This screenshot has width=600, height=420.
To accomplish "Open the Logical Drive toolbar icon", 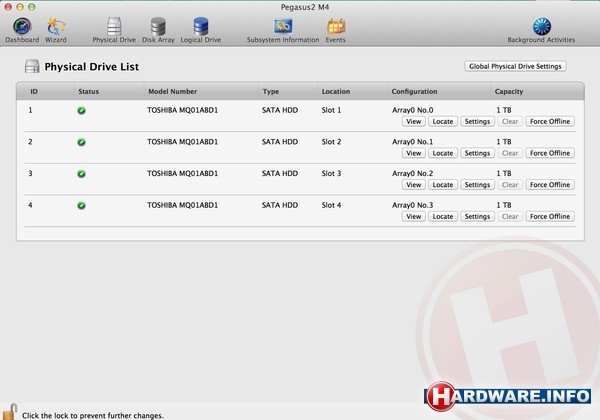I will click(201, 30).
